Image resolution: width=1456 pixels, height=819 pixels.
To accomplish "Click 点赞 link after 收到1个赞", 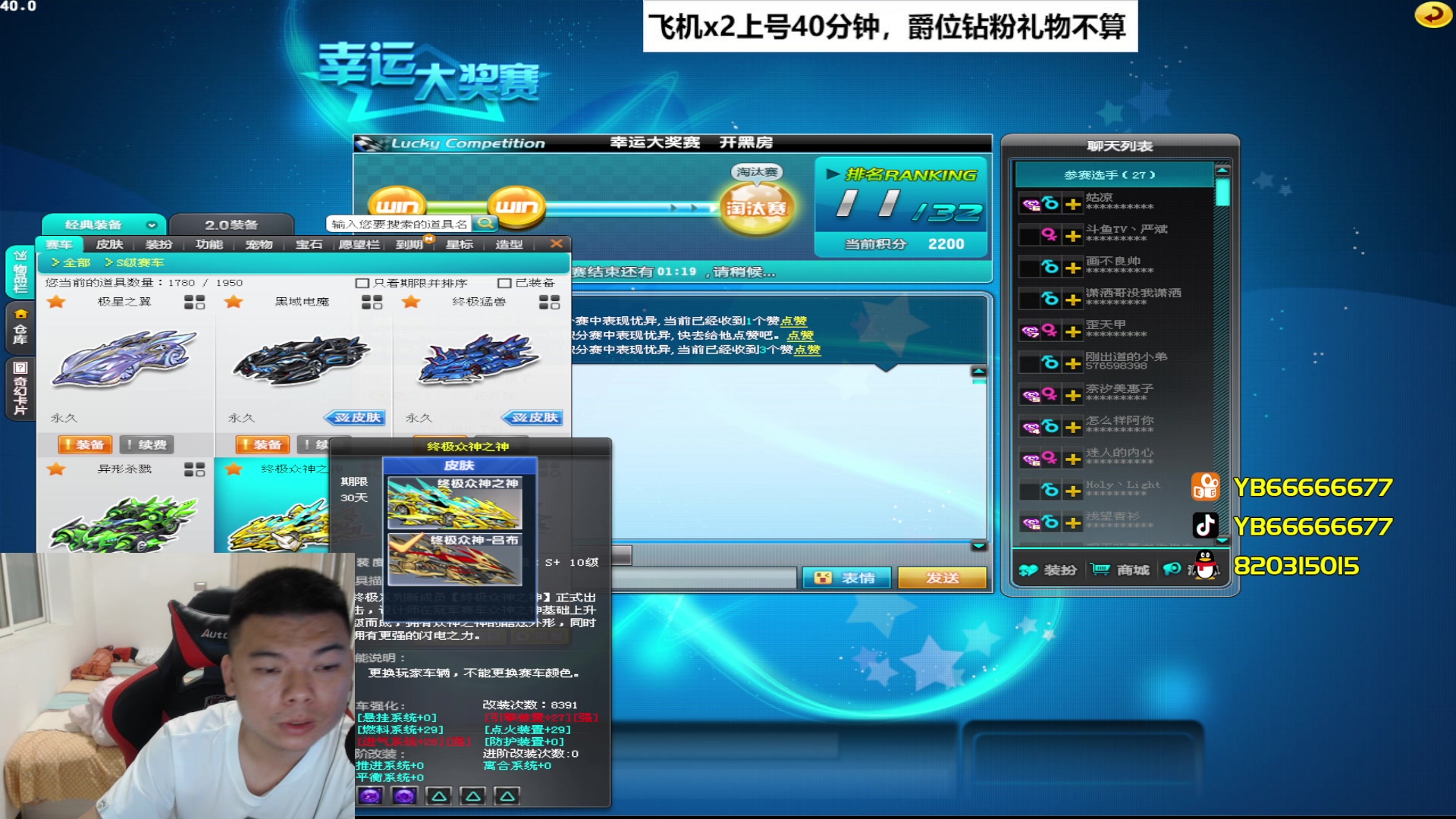I will click(793, 322).
